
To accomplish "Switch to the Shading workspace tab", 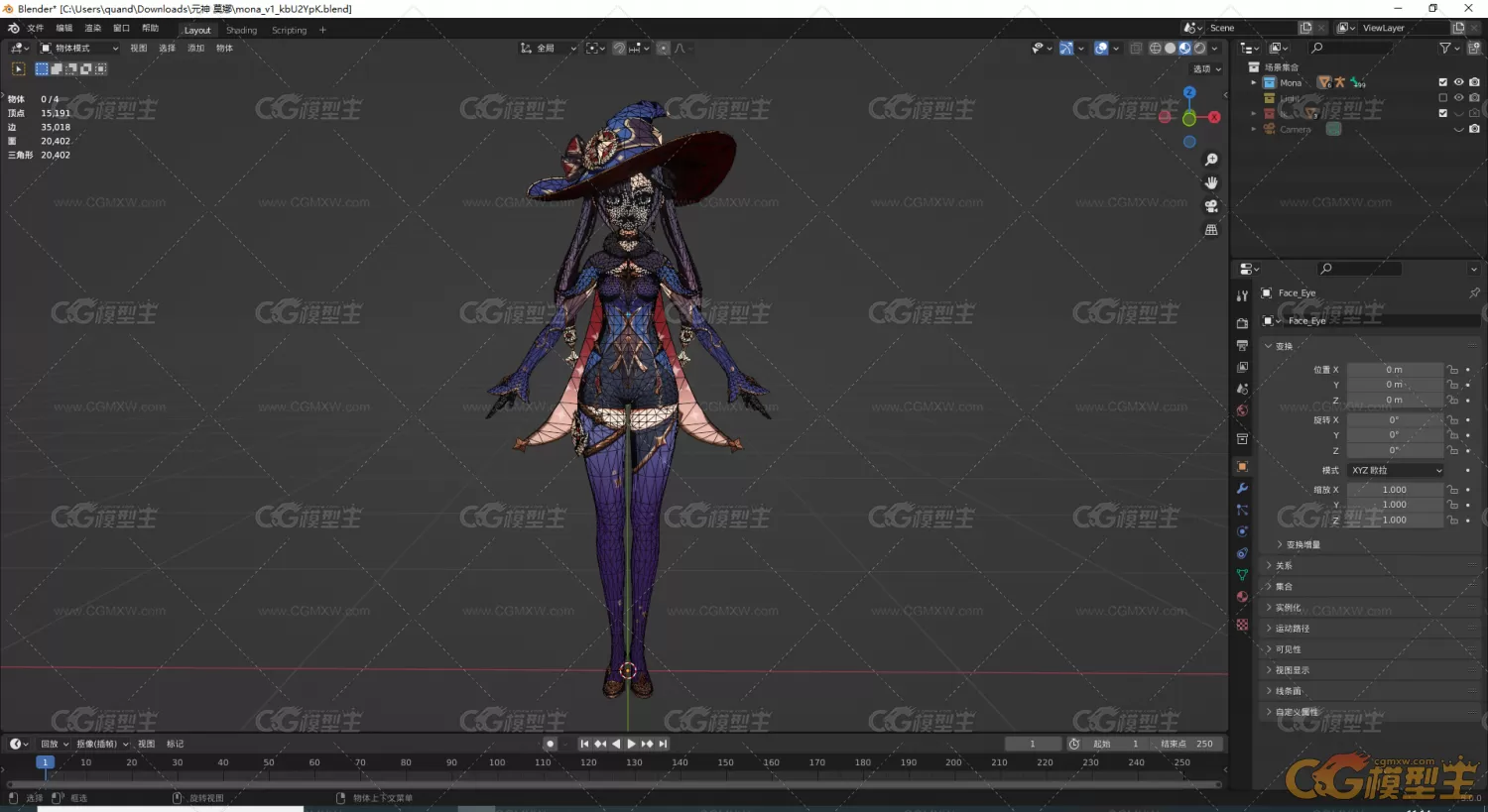I will pos(241,30).
